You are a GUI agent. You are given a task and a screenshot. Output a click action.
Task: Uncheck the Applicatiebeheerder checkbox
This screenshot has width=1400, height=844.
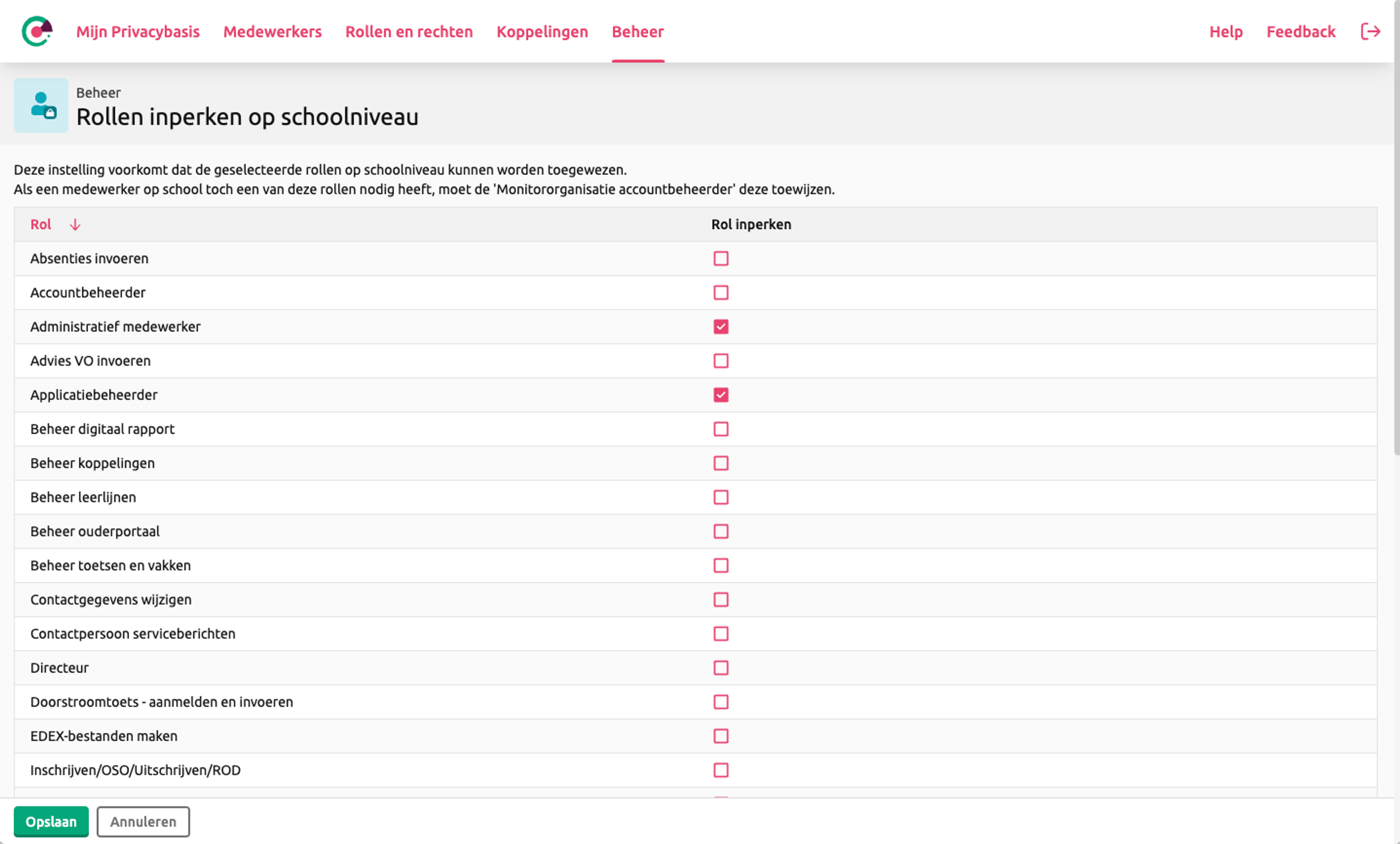tap(720, 395)
